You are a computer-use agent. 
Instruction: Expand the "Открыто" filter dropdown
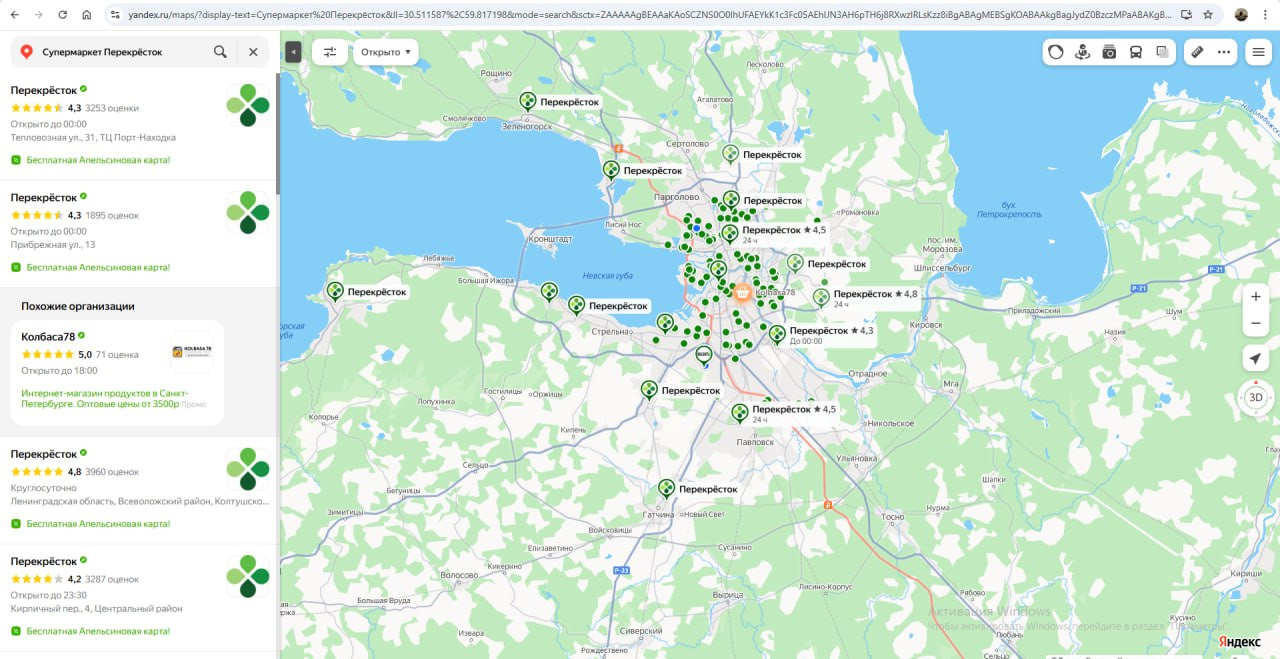[x=386, y=52]
